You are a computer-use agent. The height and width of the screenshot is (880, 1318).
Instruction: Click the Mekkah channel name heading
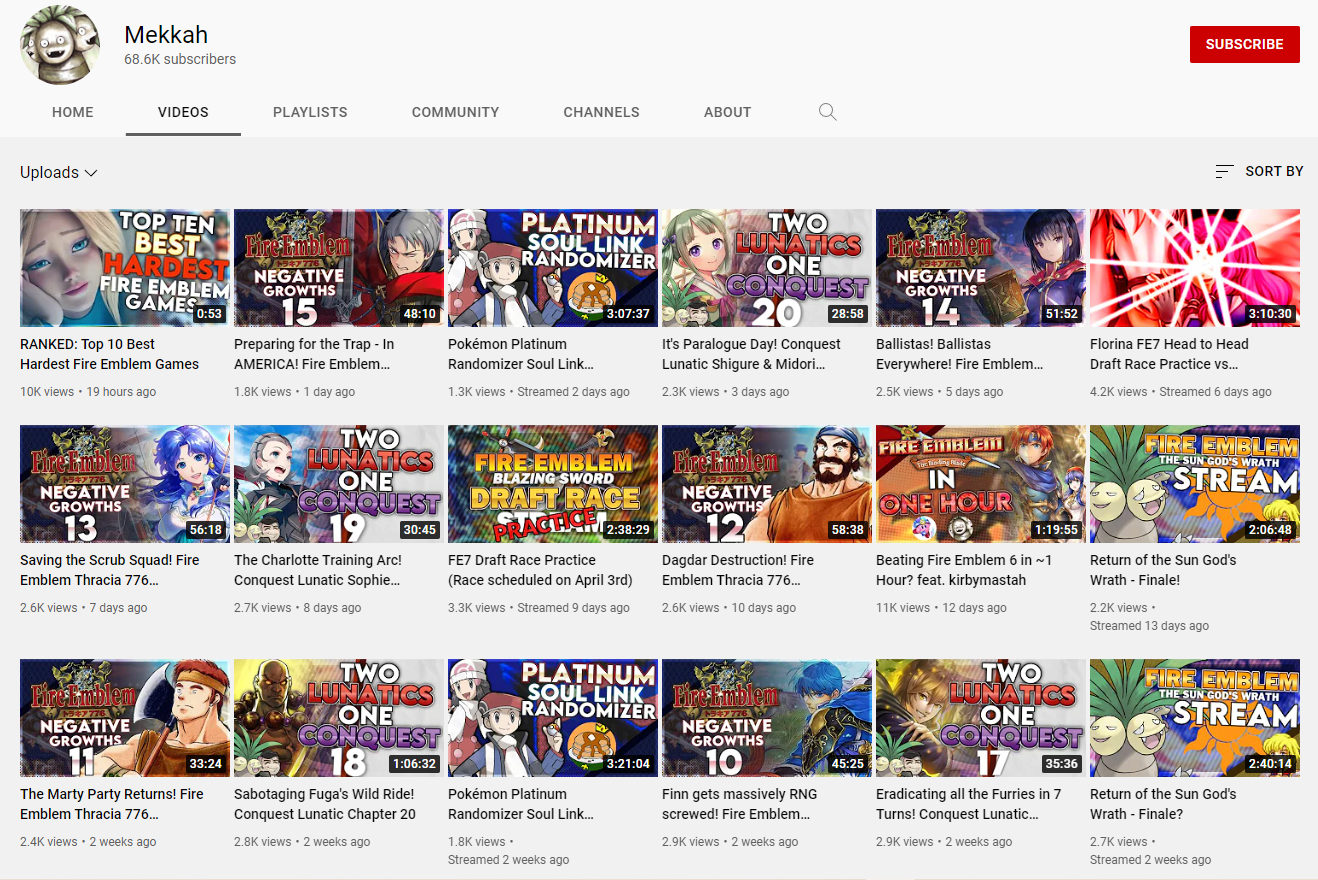pos(166,35)
